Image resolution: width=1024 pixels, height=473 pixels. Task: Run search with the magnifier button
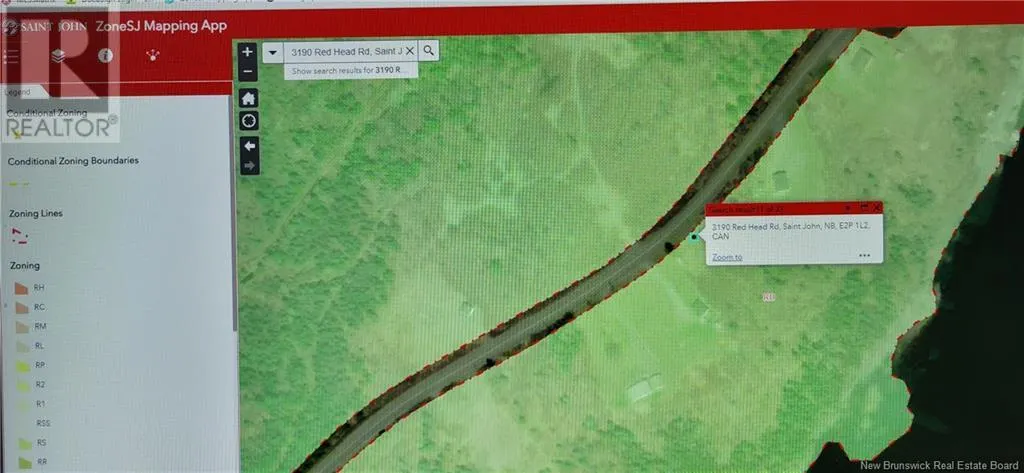tap(428, 50)
